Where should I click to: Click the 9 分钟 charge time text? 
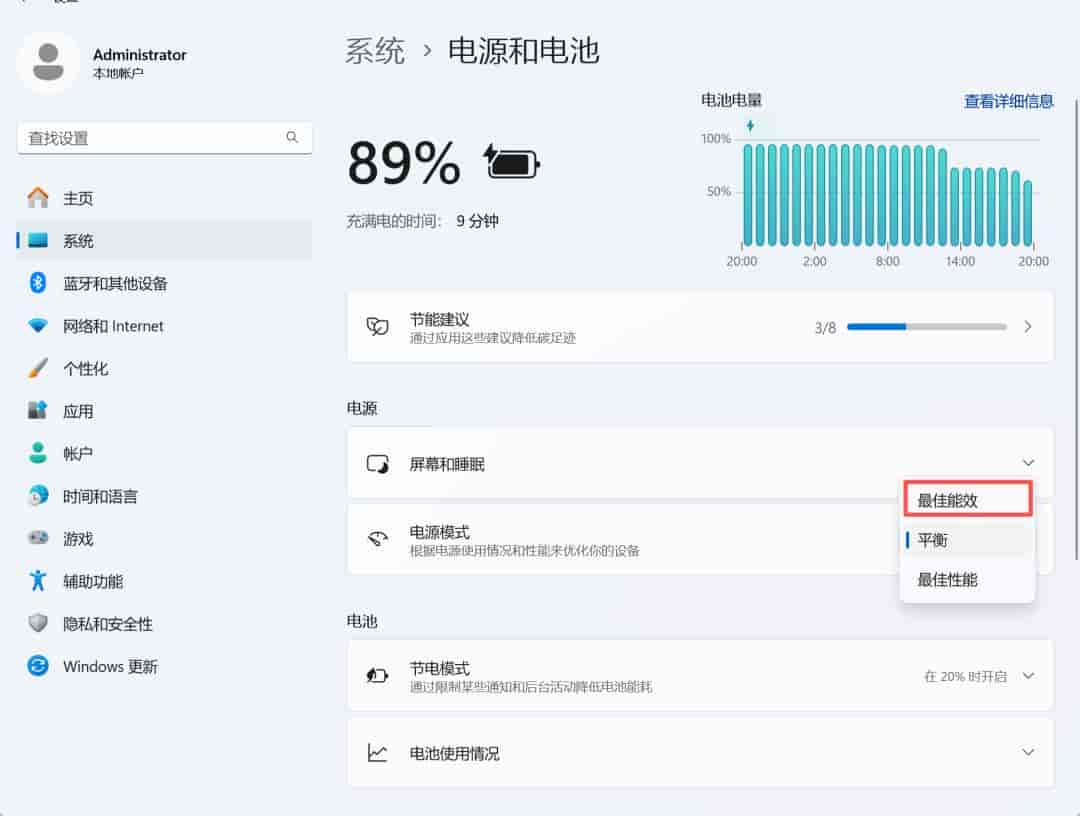pos(477,221)
